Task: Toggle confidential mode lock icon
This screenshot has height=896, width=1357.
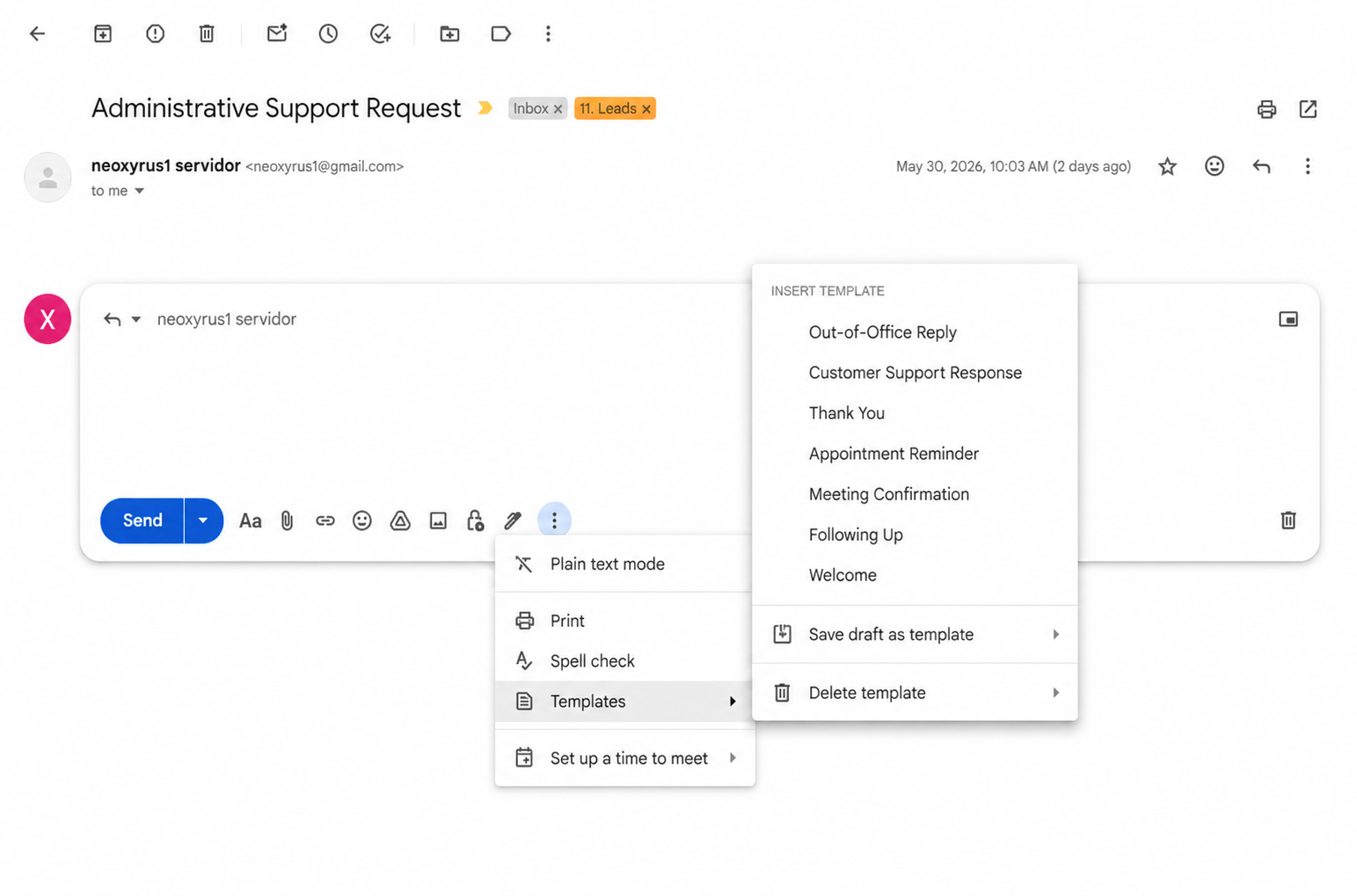Action: point(475,521)
